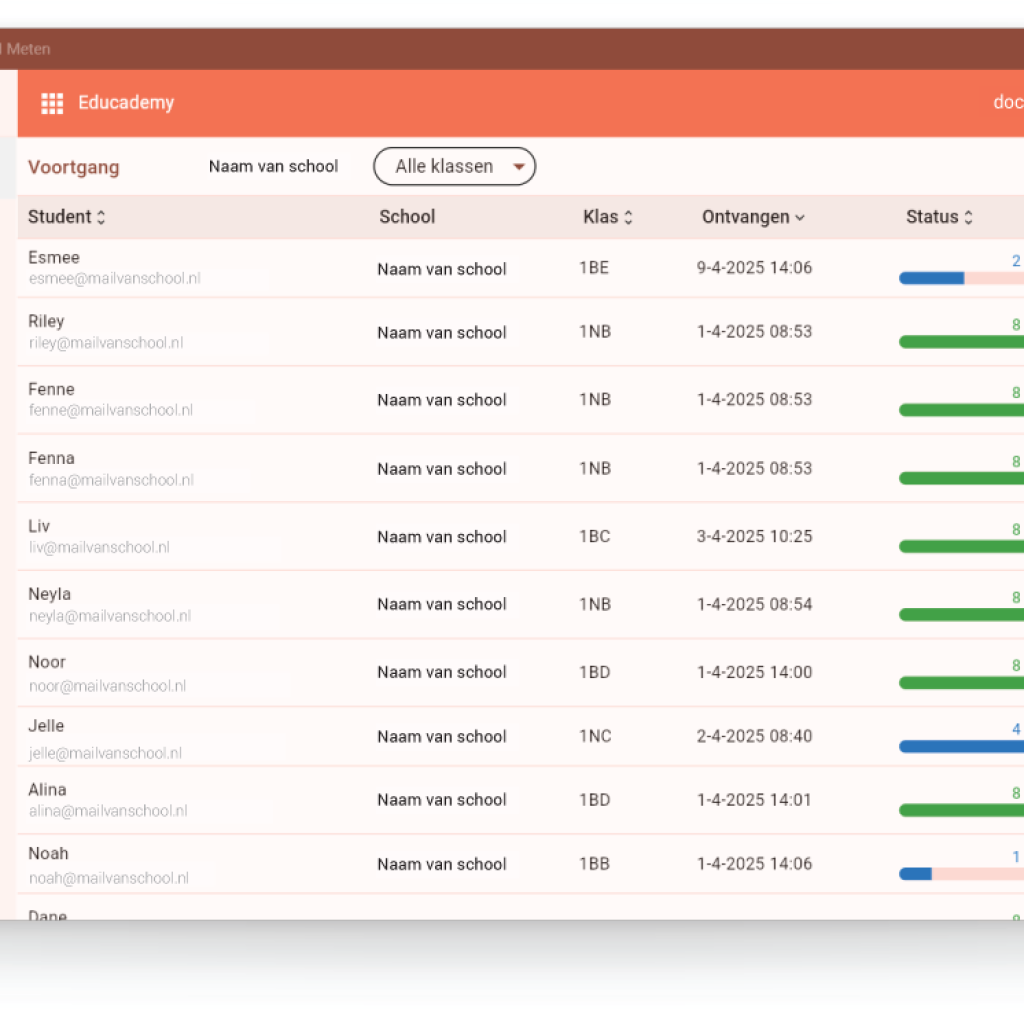Sort by Status column arrows icon

tap(968, 218)
